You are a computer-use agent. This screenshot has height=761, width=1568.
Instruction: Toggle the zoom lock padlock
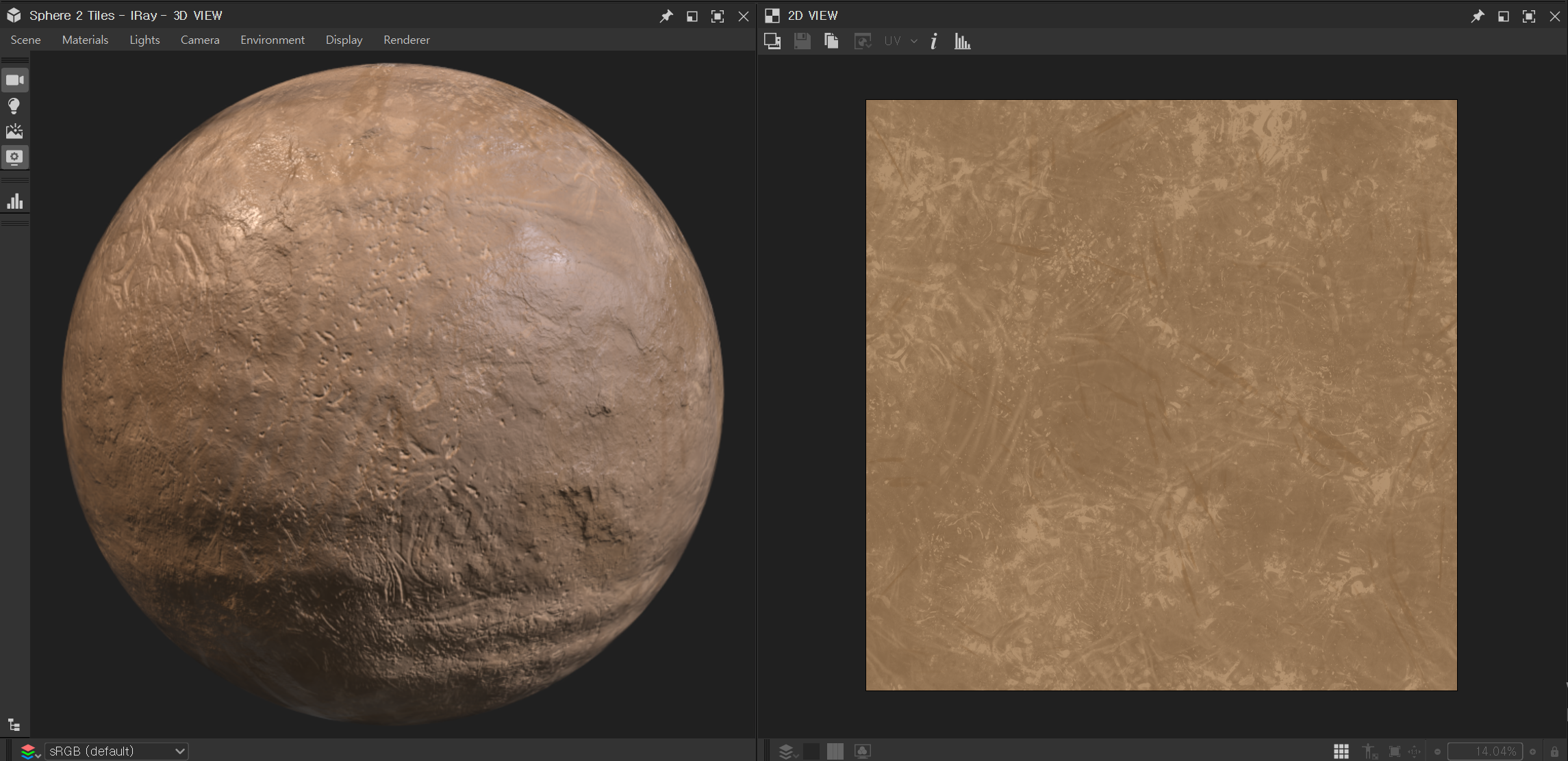coord(1554,751)
